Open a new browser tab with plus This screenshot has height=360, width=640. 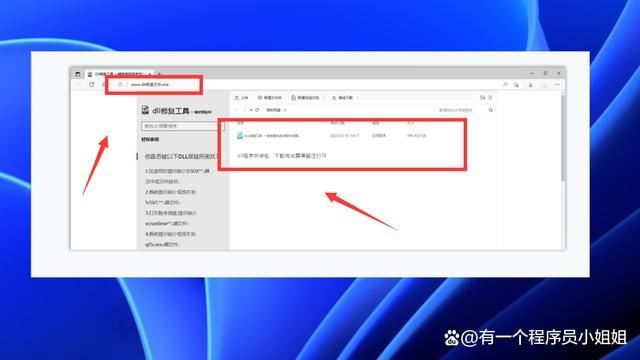[x=160, y=74]
